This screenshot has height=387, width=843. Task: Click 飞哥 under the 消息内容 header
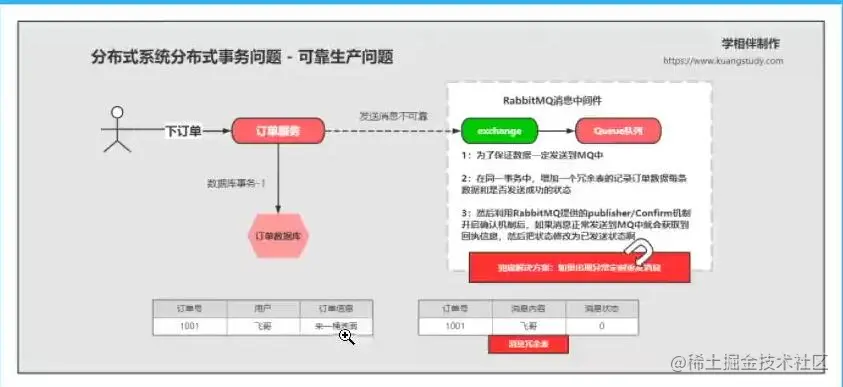[x=528, y=326]
